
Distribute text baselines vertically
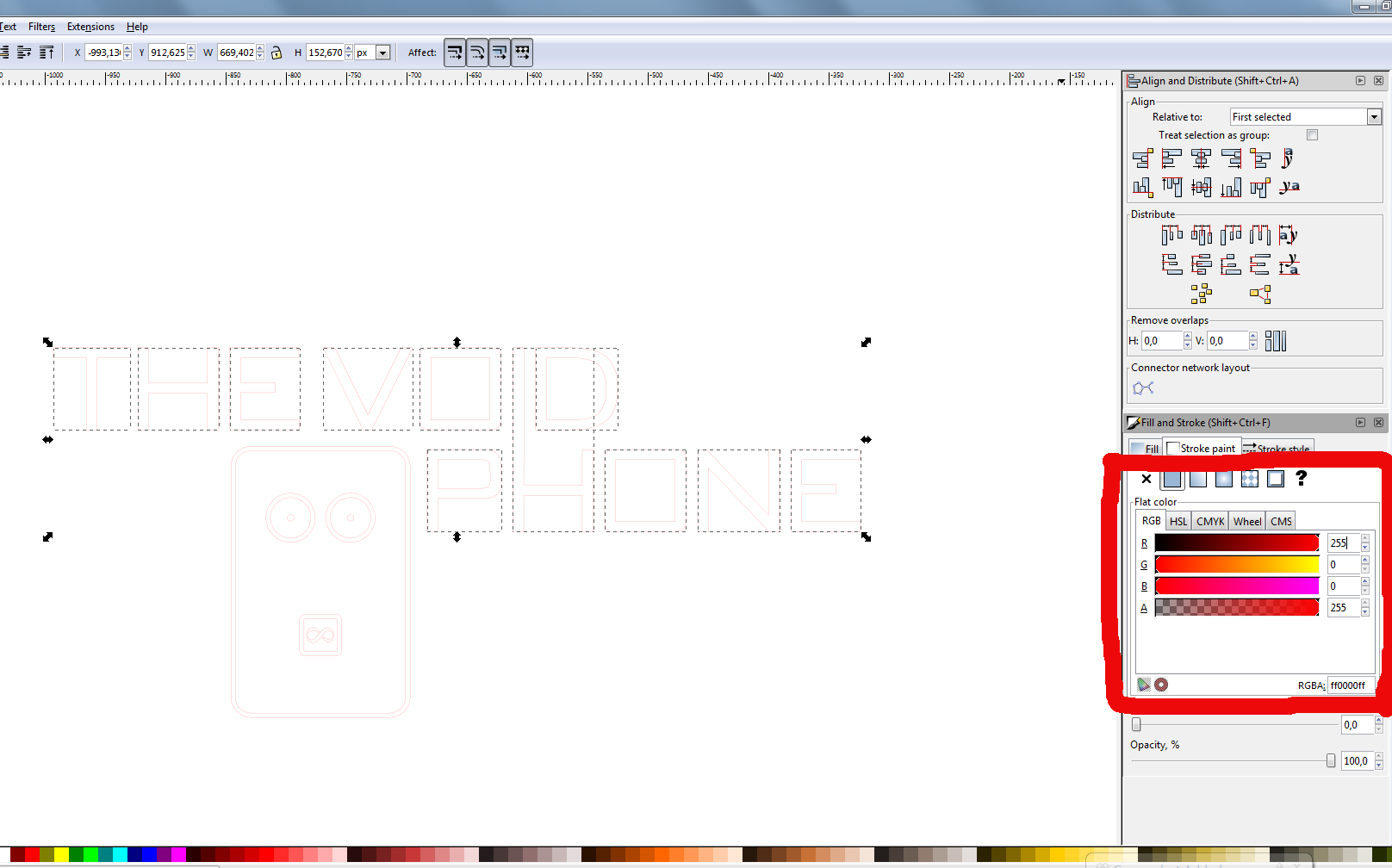pyautogui.click(x=1289, y=264)
